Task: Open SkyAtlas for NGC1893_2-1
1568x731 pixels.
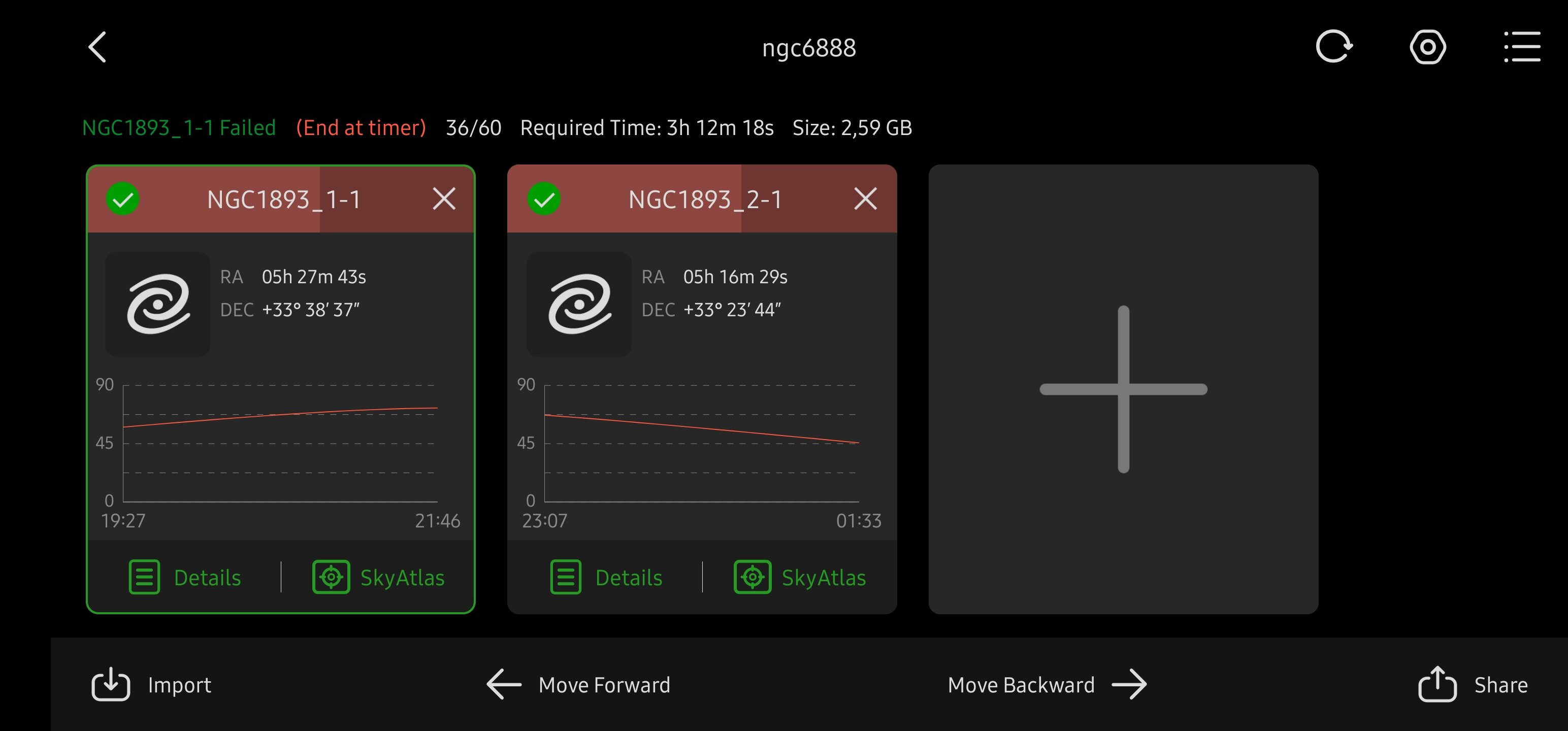Action: 800,577
